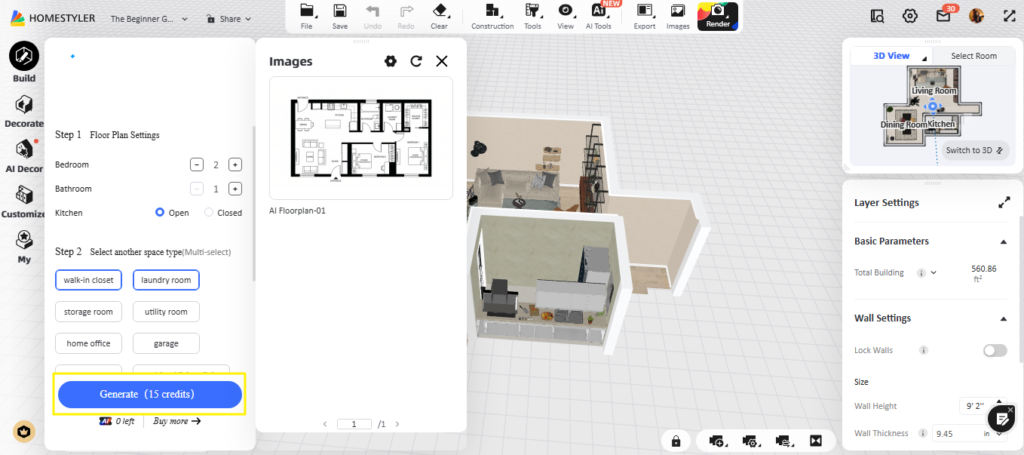Open the messages inbox with 30 badge

tap(943, 16)
